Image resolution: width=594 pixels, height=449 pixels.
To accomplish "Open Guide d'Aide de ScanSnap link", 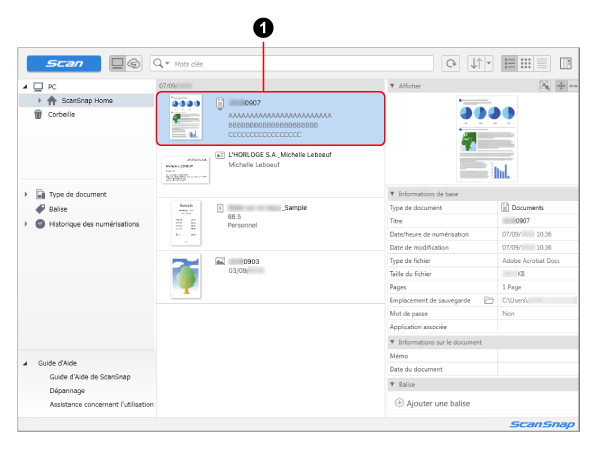I will click(x=90, y=377).
